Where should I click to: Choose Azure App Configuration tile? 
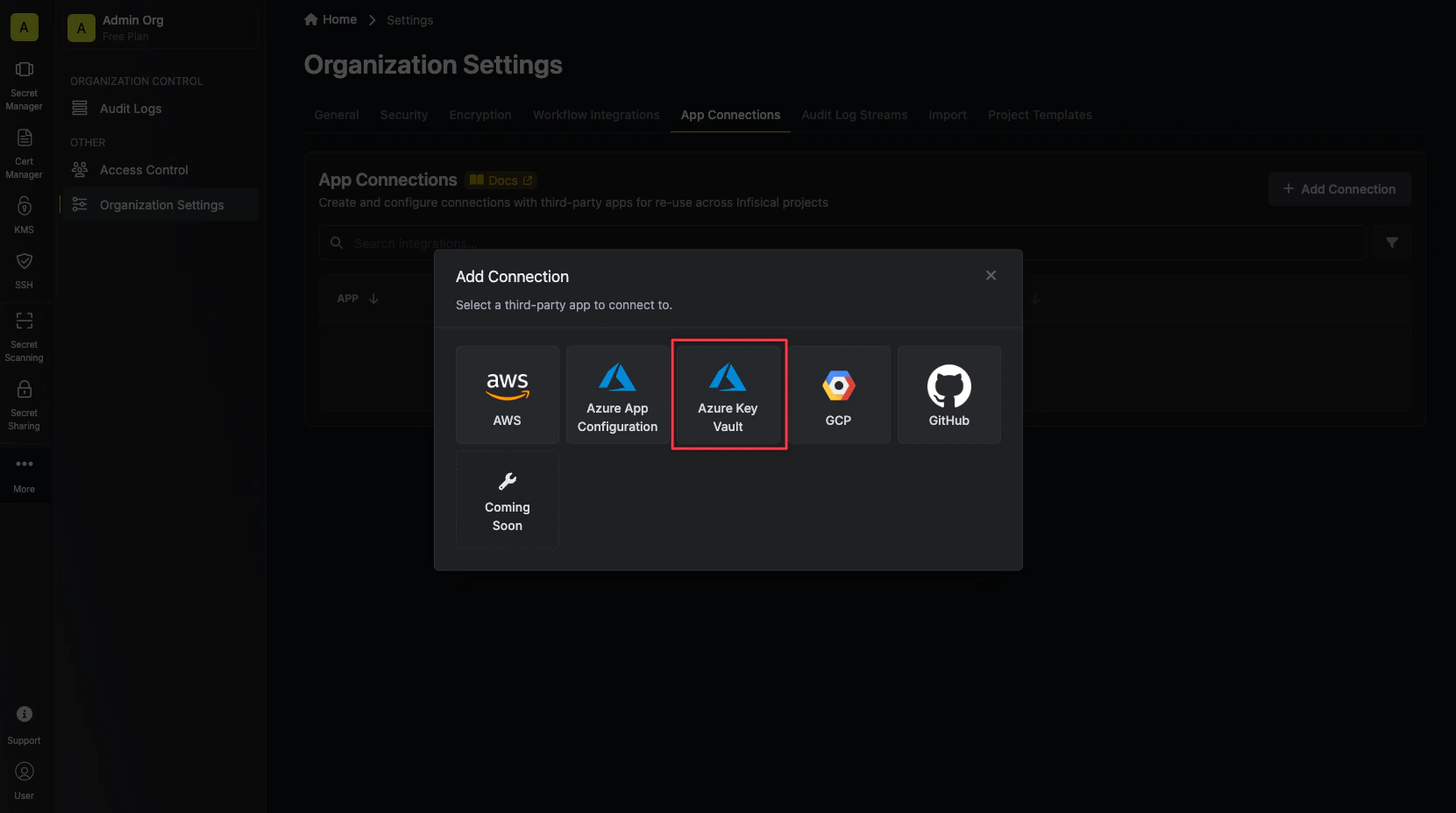point(617,394)
